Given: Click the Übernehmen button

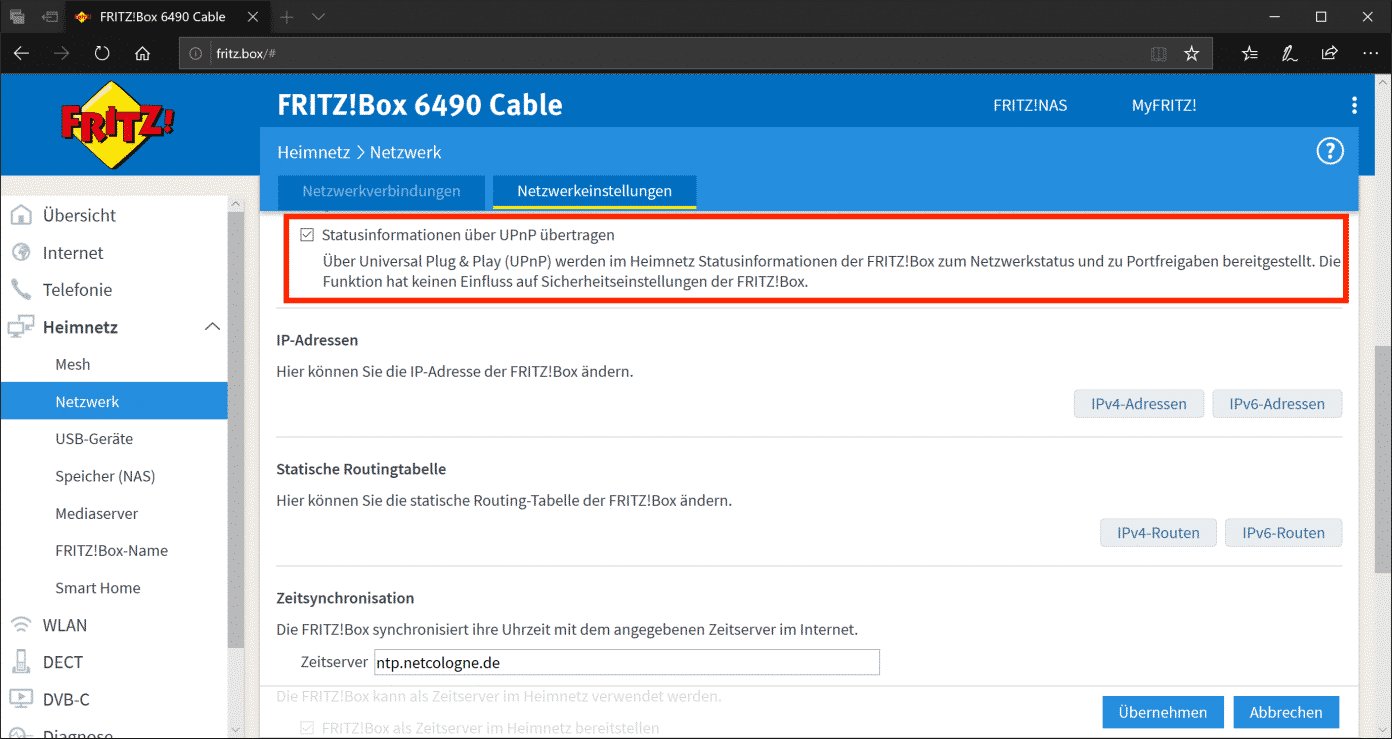Looking at the screenshot, I should [1162, 712].
